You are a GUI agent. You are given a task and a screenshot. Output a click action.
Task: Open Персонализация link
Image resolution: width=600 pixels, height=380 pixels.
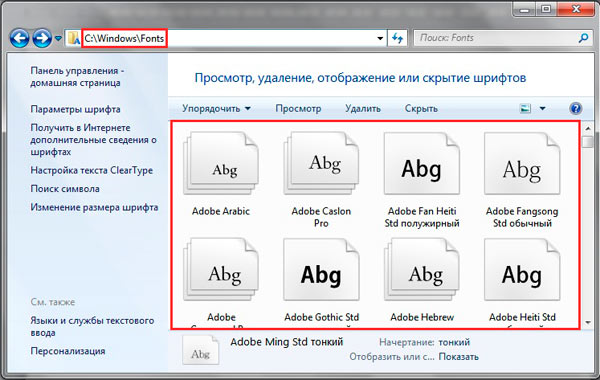point(68,351)
